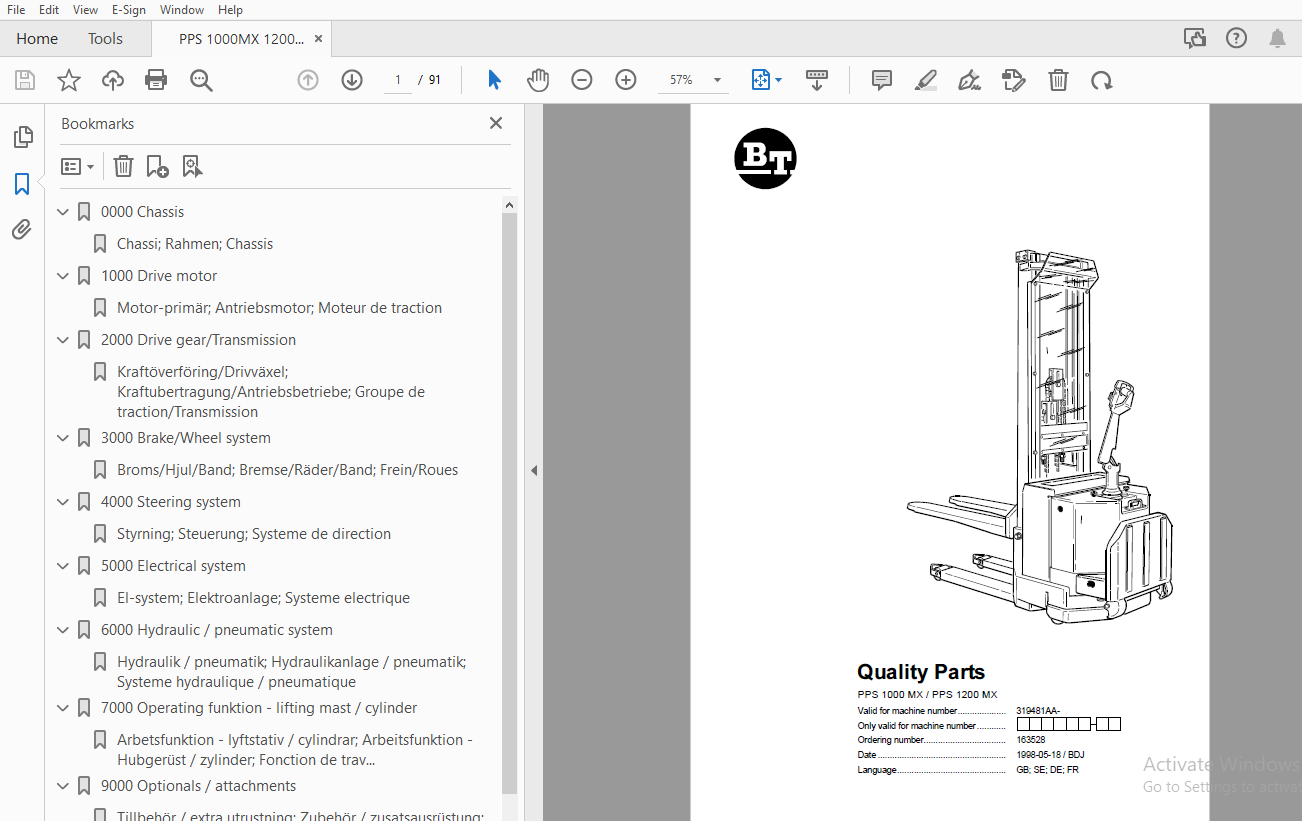Image resolution: width=1302 pixels, height=821 pixels.
Task: Go to previous page arrow
Action: [308, 80]
